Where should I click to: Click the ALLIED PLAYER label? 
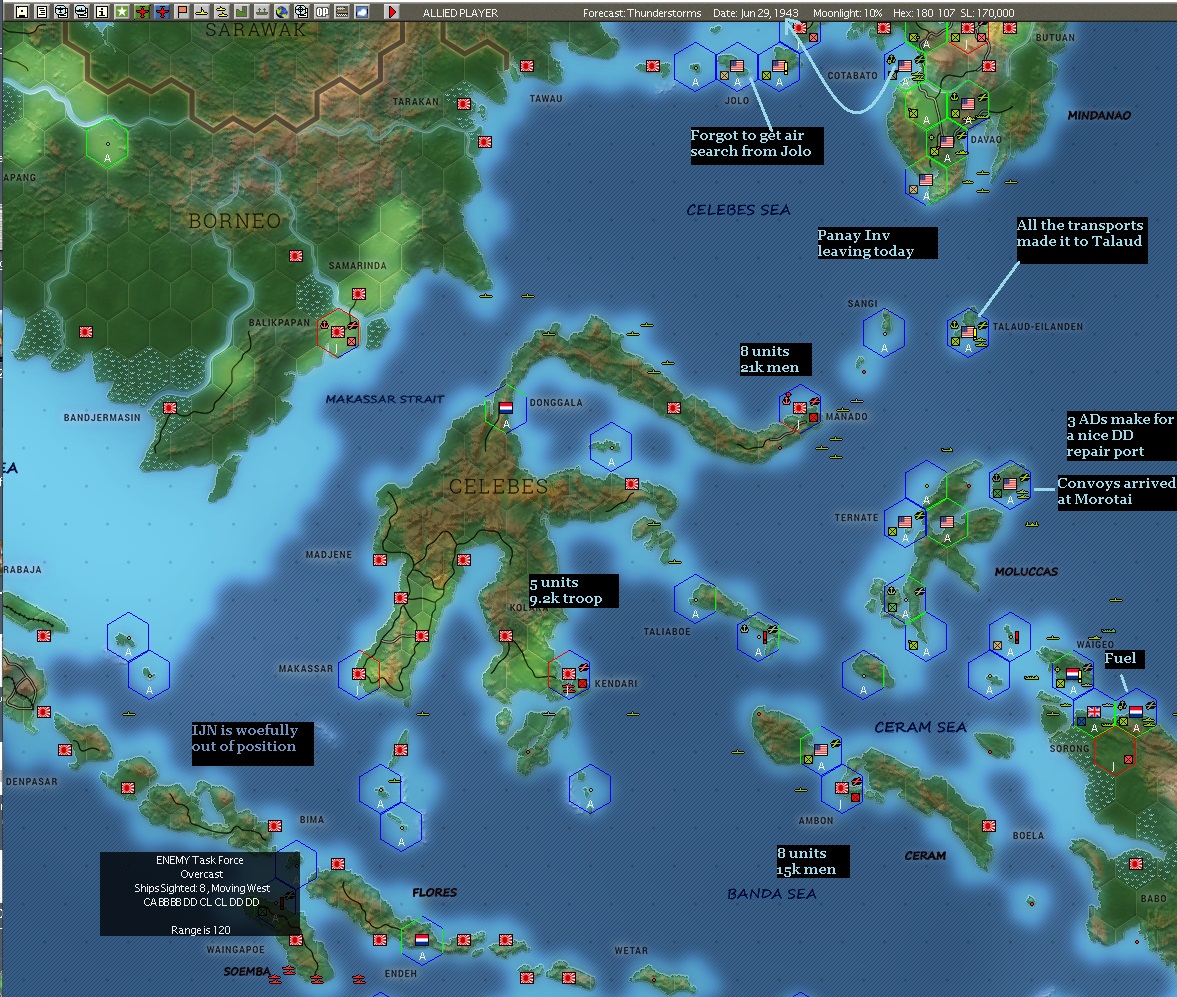(460, 13)
